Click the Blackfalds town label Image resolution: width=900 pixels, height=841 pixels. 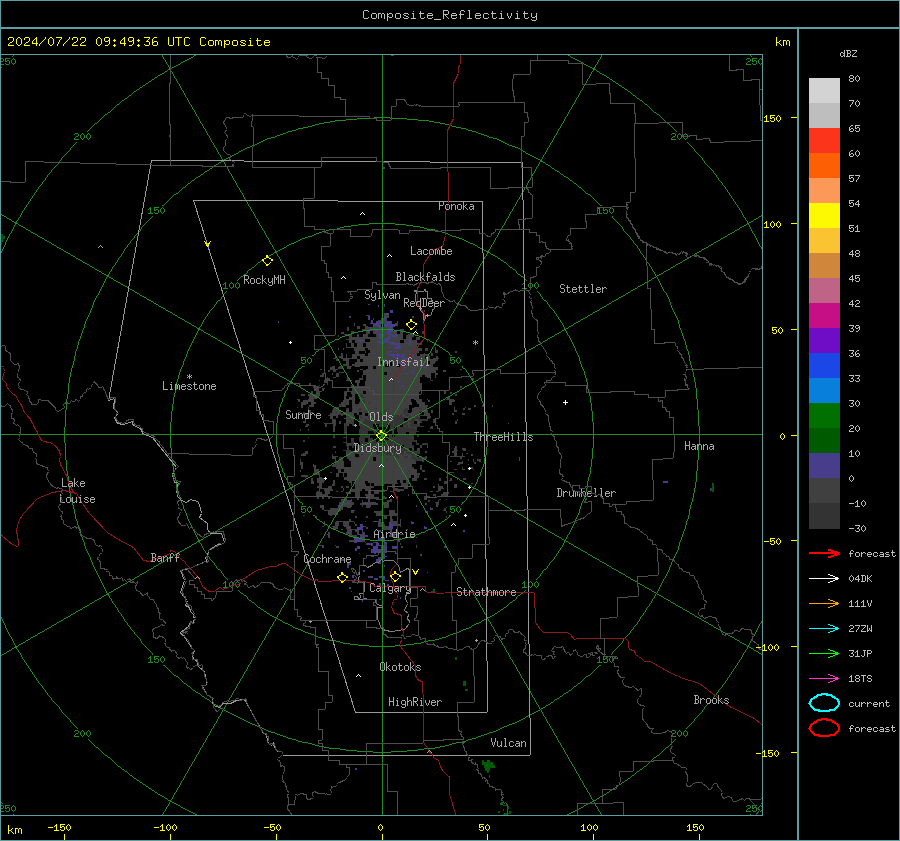point(425,277)
